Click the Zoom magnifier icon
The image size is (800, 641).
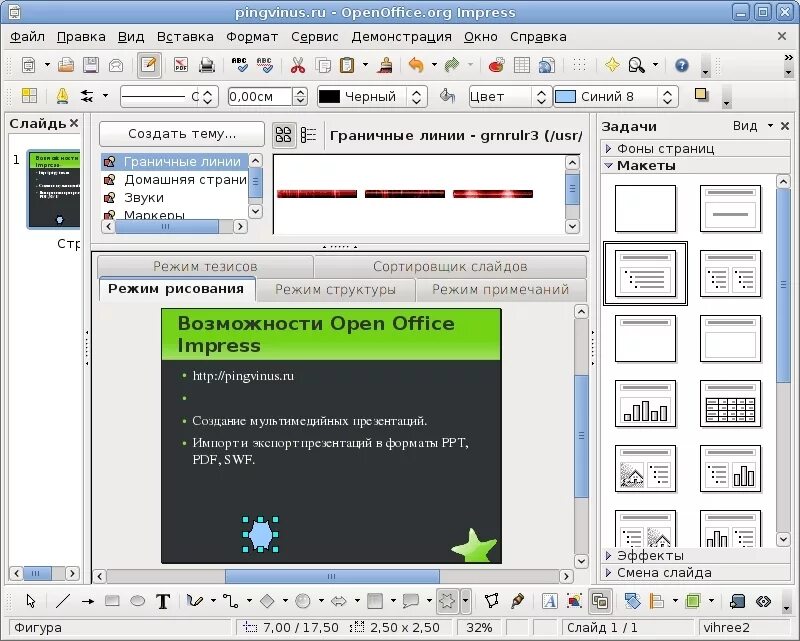637,65
